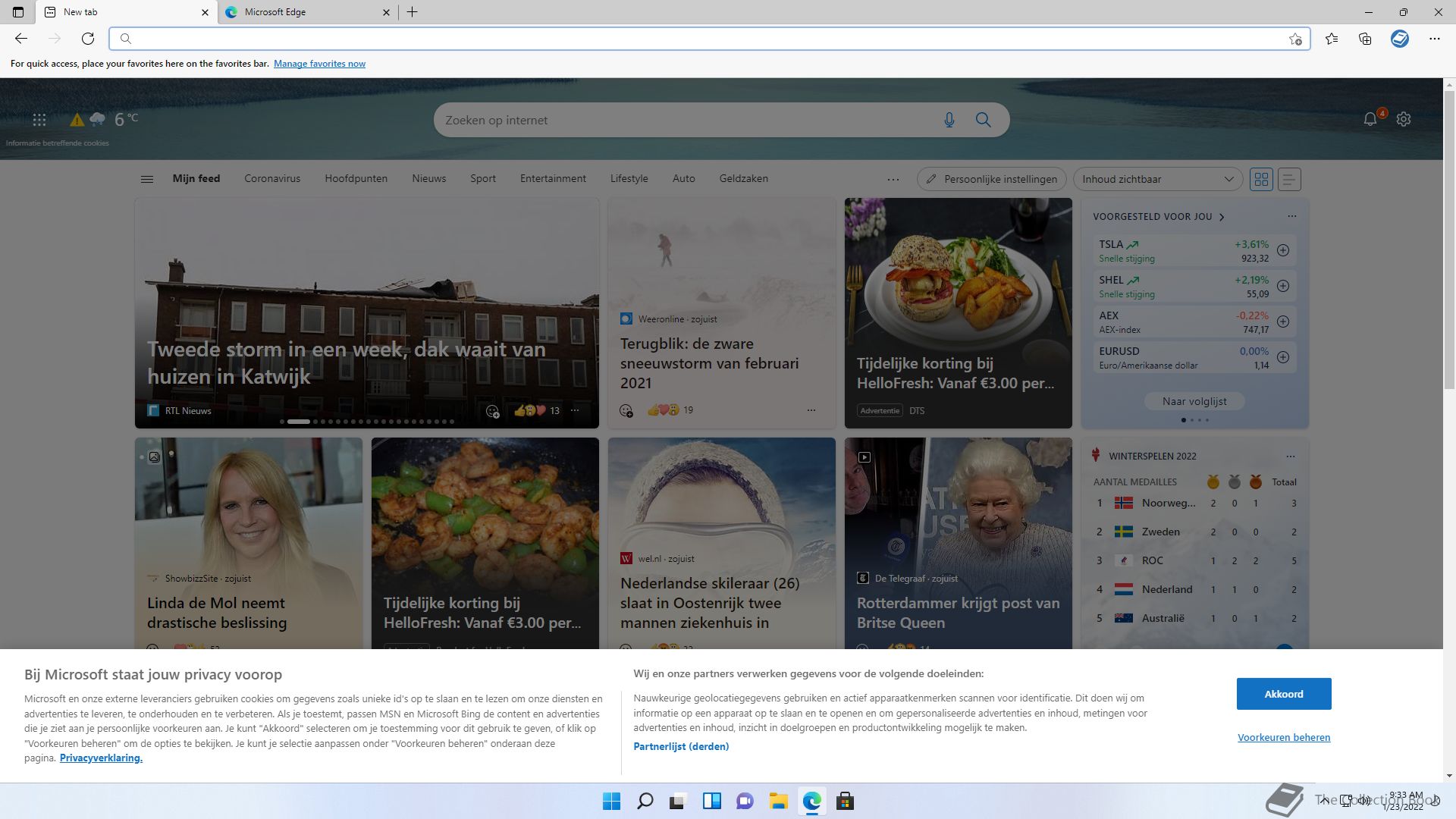Add AEX to watchlist
The height and width of the screenshot is (819, 1456).
(x=1283, y=322)
